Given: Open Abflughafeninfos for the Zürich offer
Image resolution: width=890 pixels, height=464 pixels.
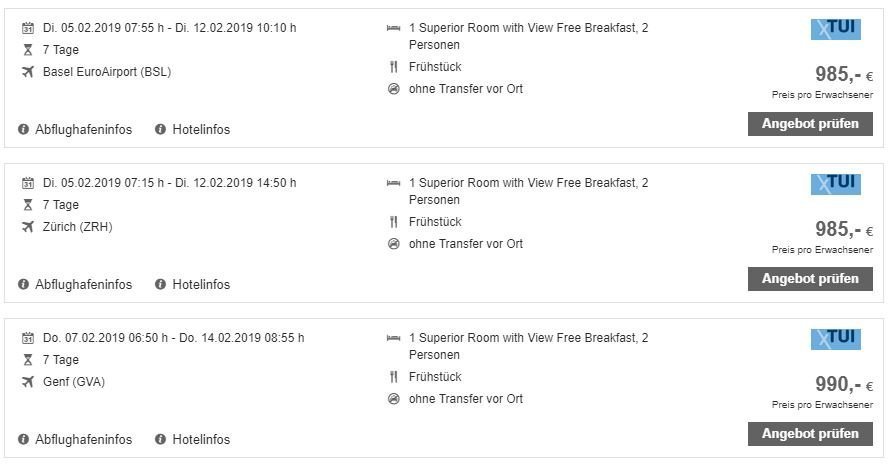Looking at the screenshot, I should click(x=75, y=285).
